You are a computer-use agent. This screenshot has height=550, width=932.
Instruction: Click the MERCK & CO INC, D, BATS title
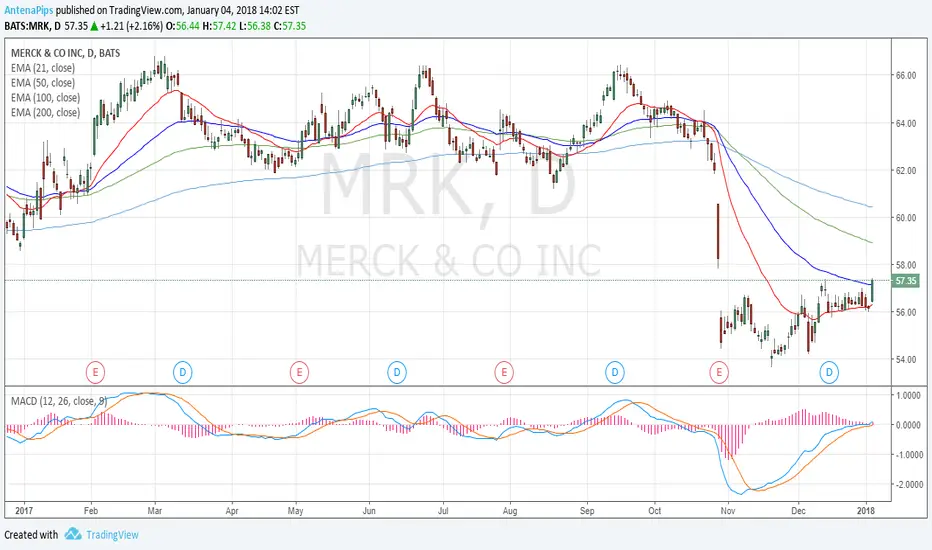coord(65,53)
